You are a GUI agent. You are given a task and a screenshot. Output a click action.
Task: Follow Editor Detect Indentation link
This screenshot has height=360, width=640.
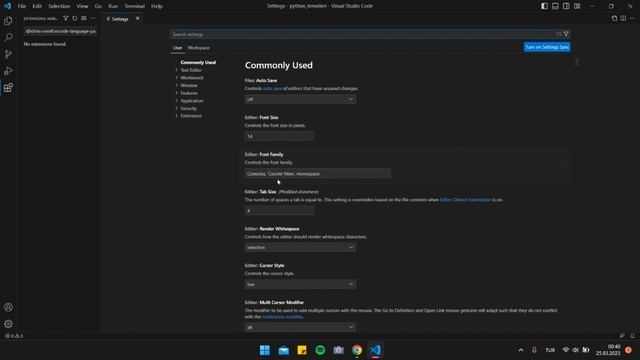click(465, 200)
